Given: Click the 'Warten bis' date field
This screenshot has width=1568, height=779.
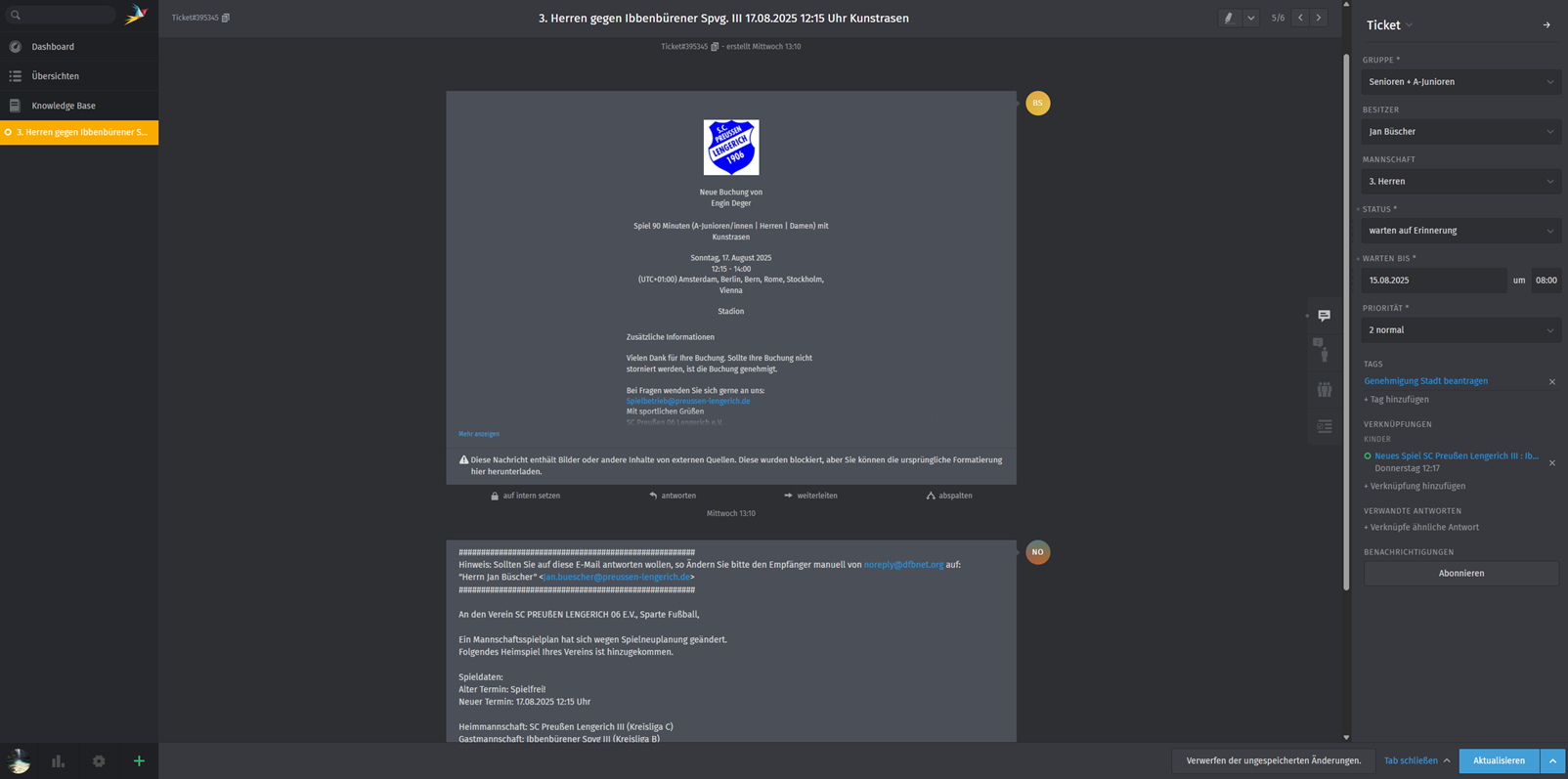Looking at the screenshot, I should click(1433, 281).
